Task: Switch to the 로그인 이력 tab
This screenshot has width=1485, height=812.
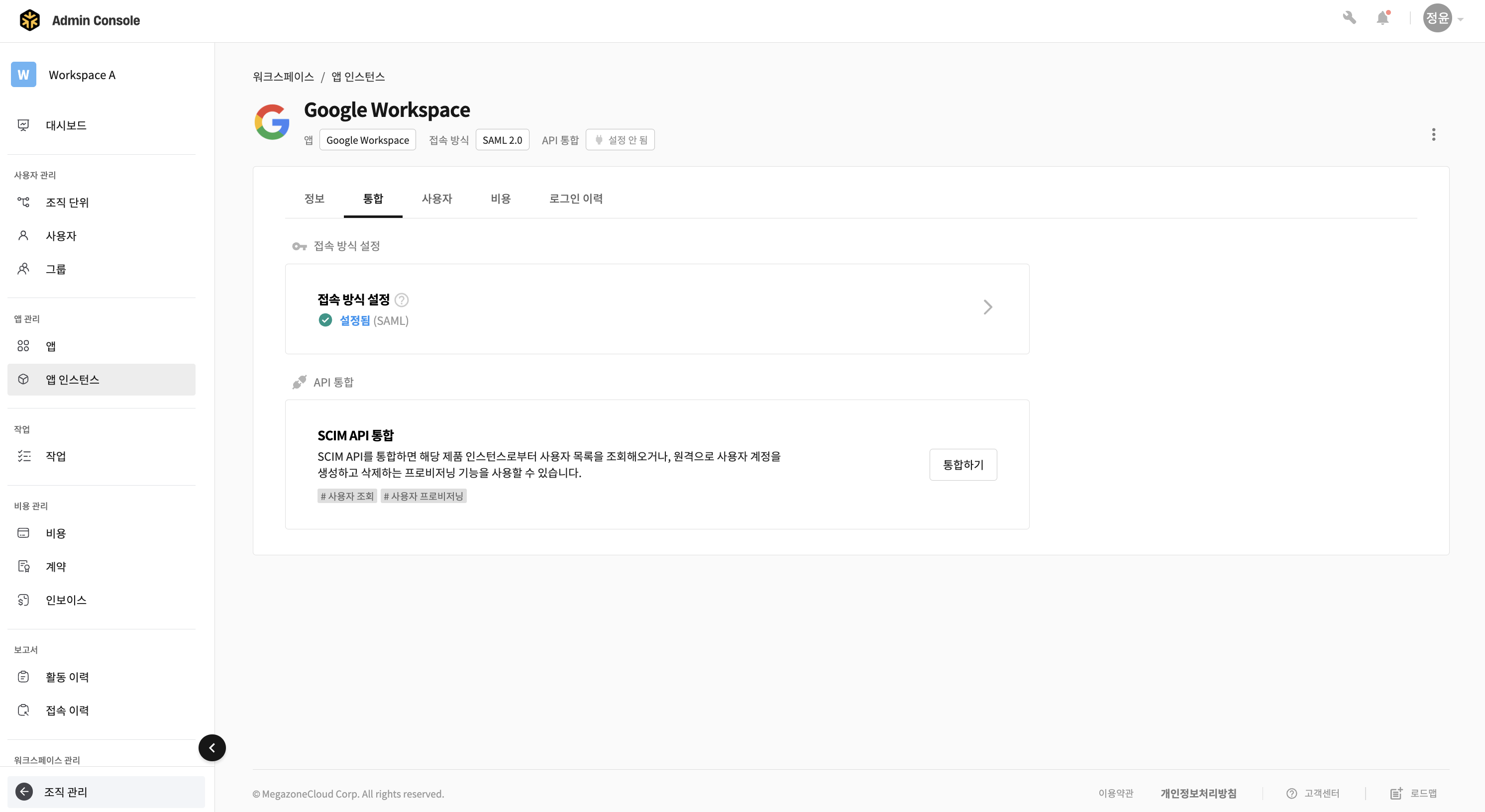Action: [575, 199]
